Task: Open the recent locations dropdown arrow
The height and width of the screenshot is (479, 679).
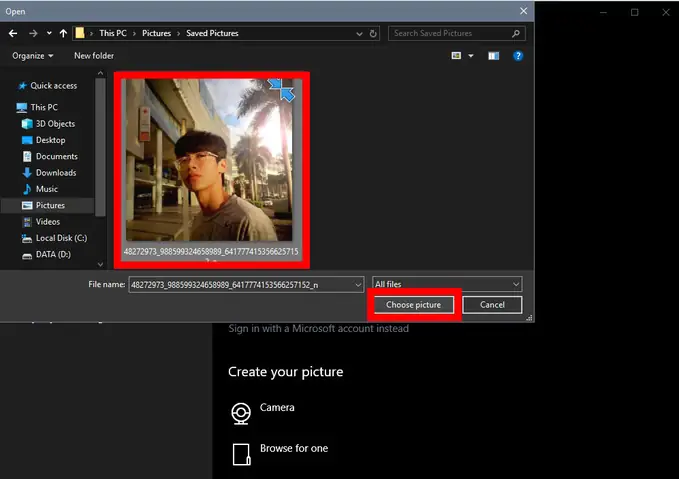Action: [49, 33]
